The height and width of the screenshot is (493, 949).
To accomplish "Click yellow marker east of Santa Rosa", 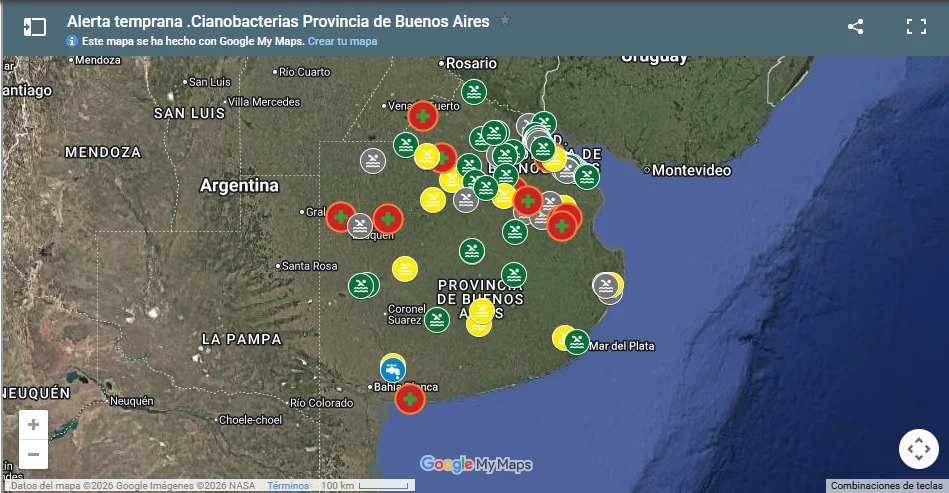I will tap(405, 268).
